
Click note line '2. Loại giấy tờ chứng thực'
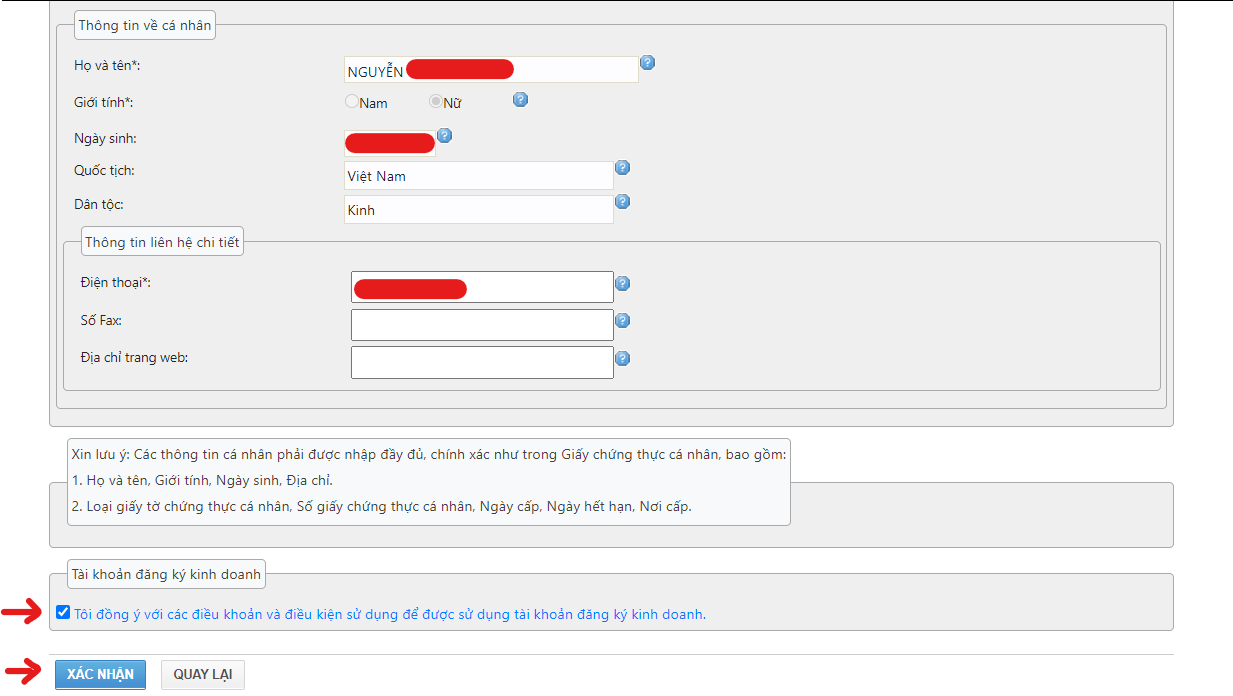tap(382, 506)
